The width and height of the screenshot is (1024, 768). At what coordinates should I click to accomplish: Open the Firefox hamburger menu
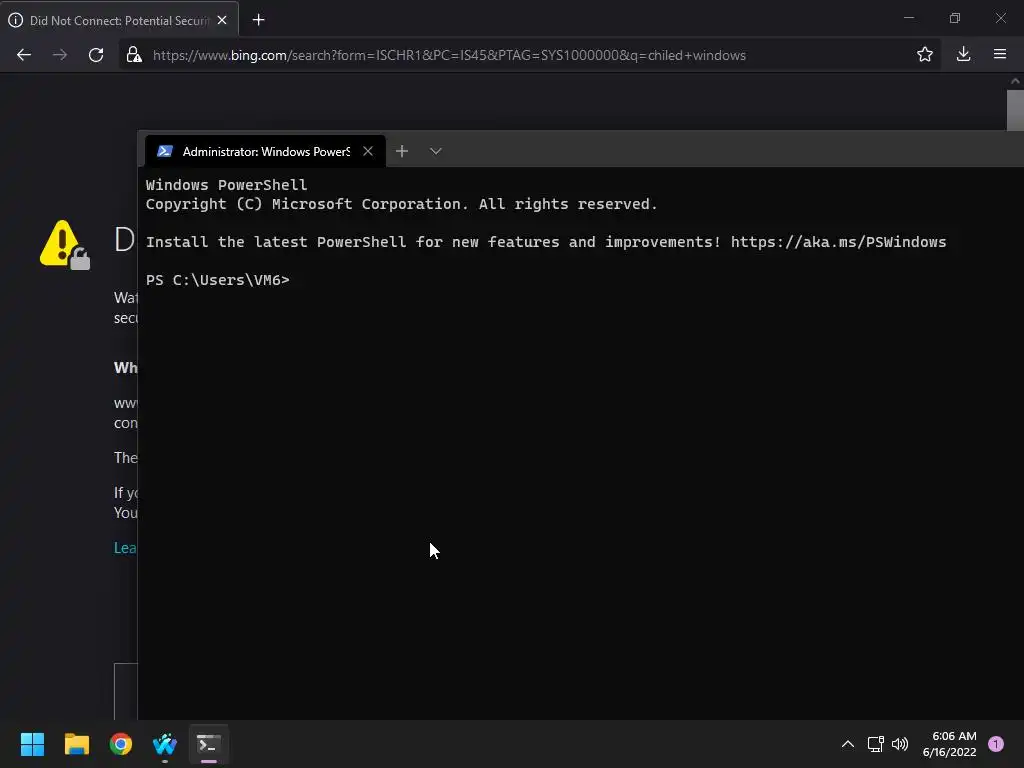click(1000, 54)
